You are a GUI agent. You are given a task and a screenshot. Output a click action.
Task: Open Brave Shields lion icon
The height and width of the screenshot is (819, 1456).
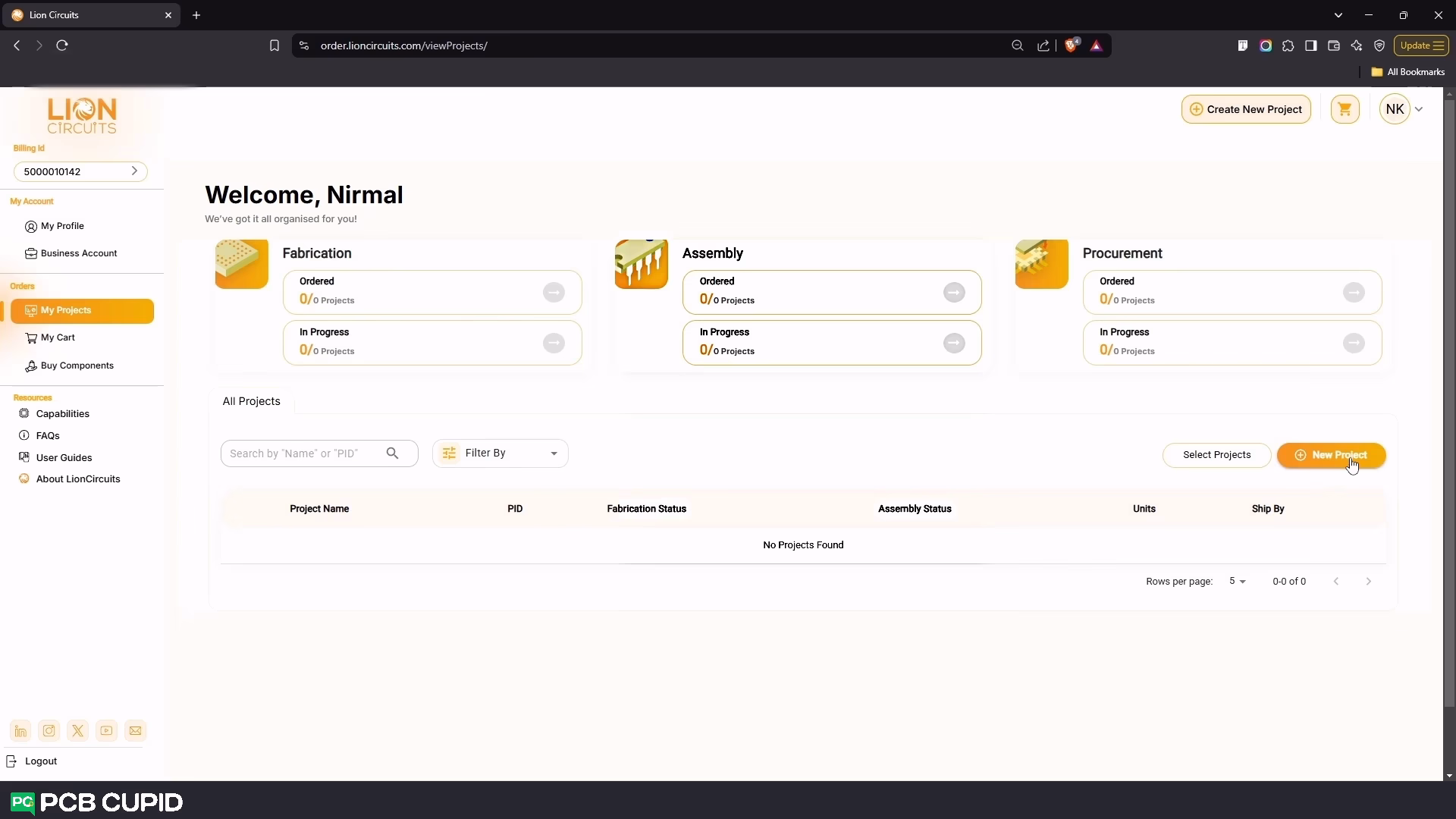pos(1071,45)
